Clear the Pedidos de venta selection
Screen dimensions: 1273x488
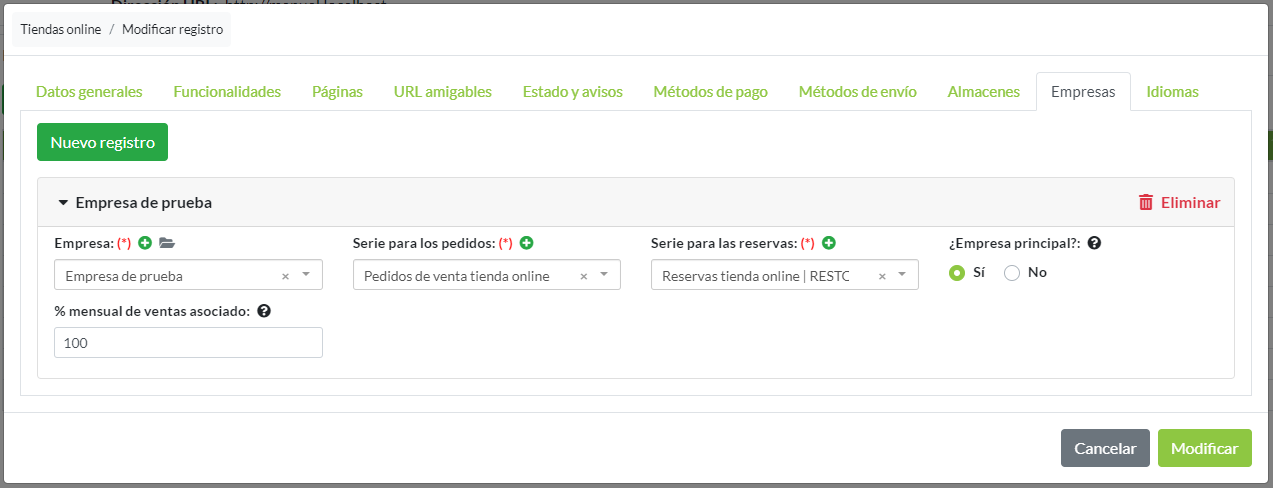coord(583,276)
